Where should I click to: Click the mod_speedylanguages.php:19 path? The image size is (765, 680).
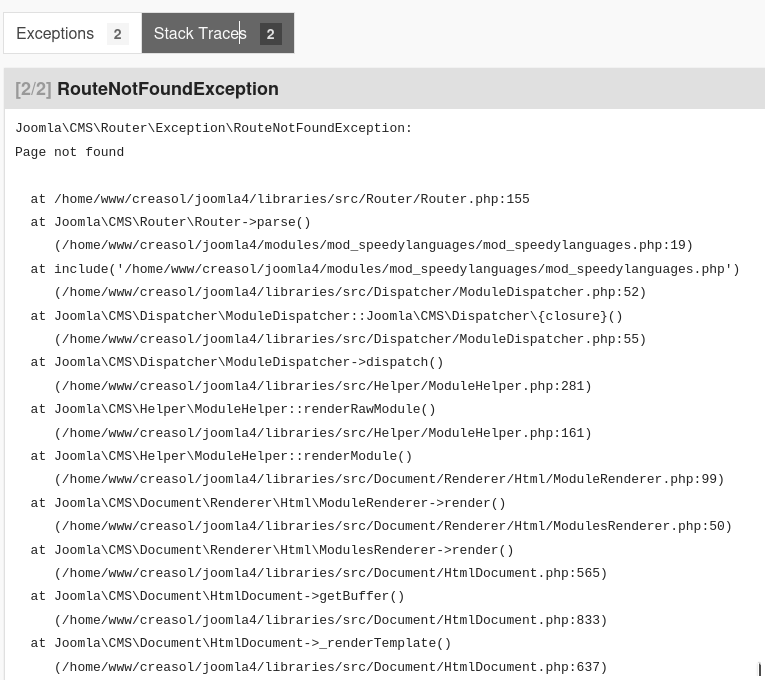point(373,245)
